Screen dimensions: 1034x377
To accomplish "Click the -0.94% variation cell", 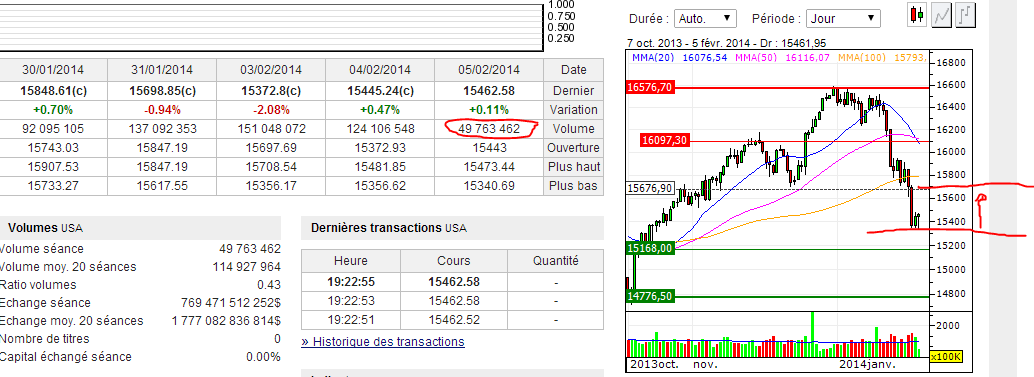I will (162, 110).
